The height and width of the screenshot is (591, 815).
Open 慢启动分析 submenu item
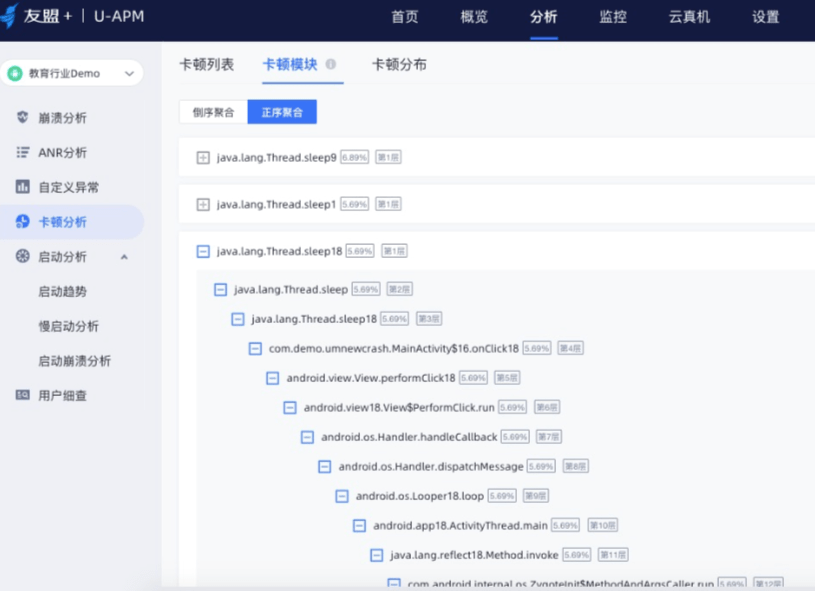coord(69,326)
